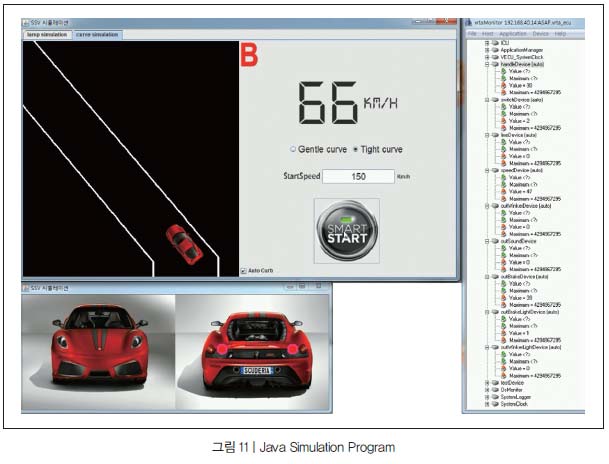Screen dimensions: 609x464
Task: Click orange icon of switchDevice Value = 2
Action: 503,121
